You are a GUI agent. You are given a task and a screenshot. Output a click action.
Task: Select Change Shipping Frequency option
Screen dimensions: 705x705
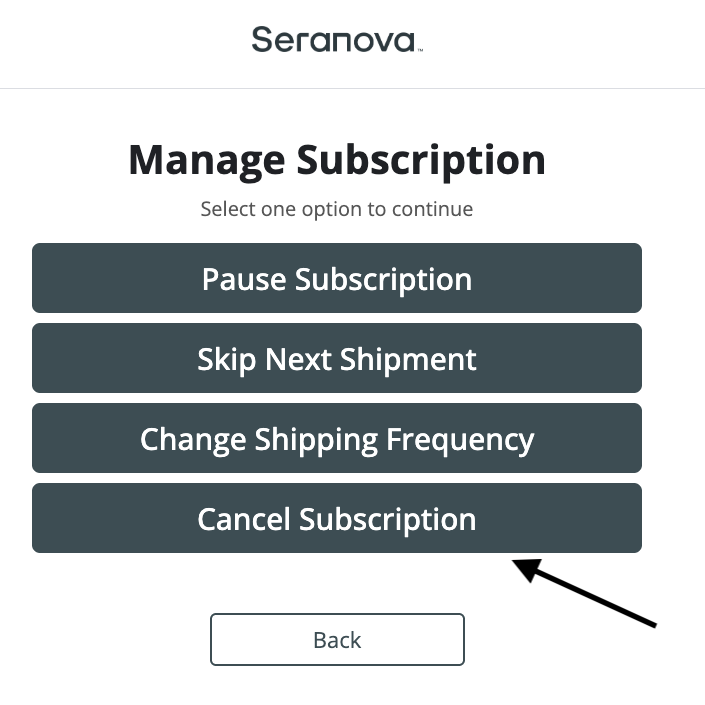click(x=337, y=438)
